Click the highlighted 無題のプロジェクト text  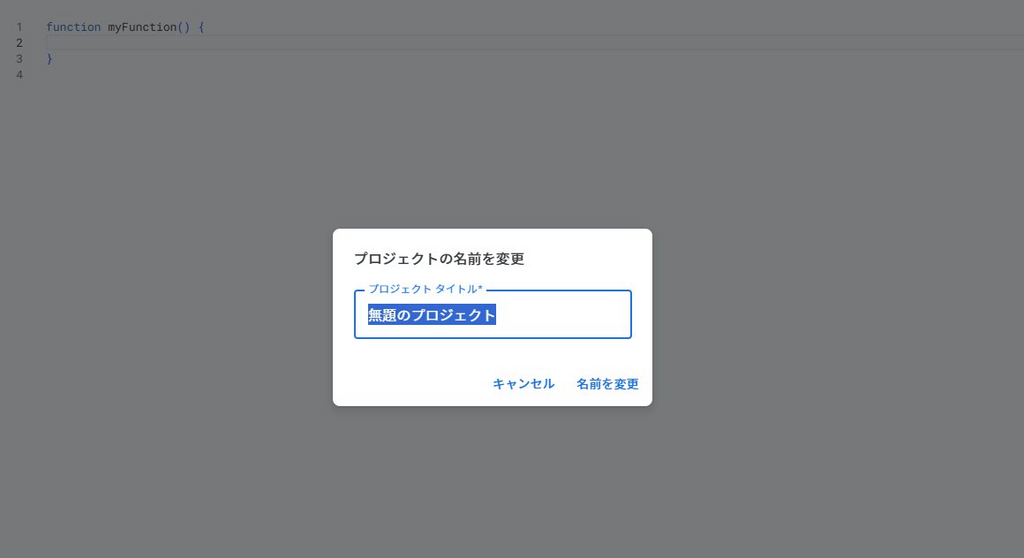[432, 314]
